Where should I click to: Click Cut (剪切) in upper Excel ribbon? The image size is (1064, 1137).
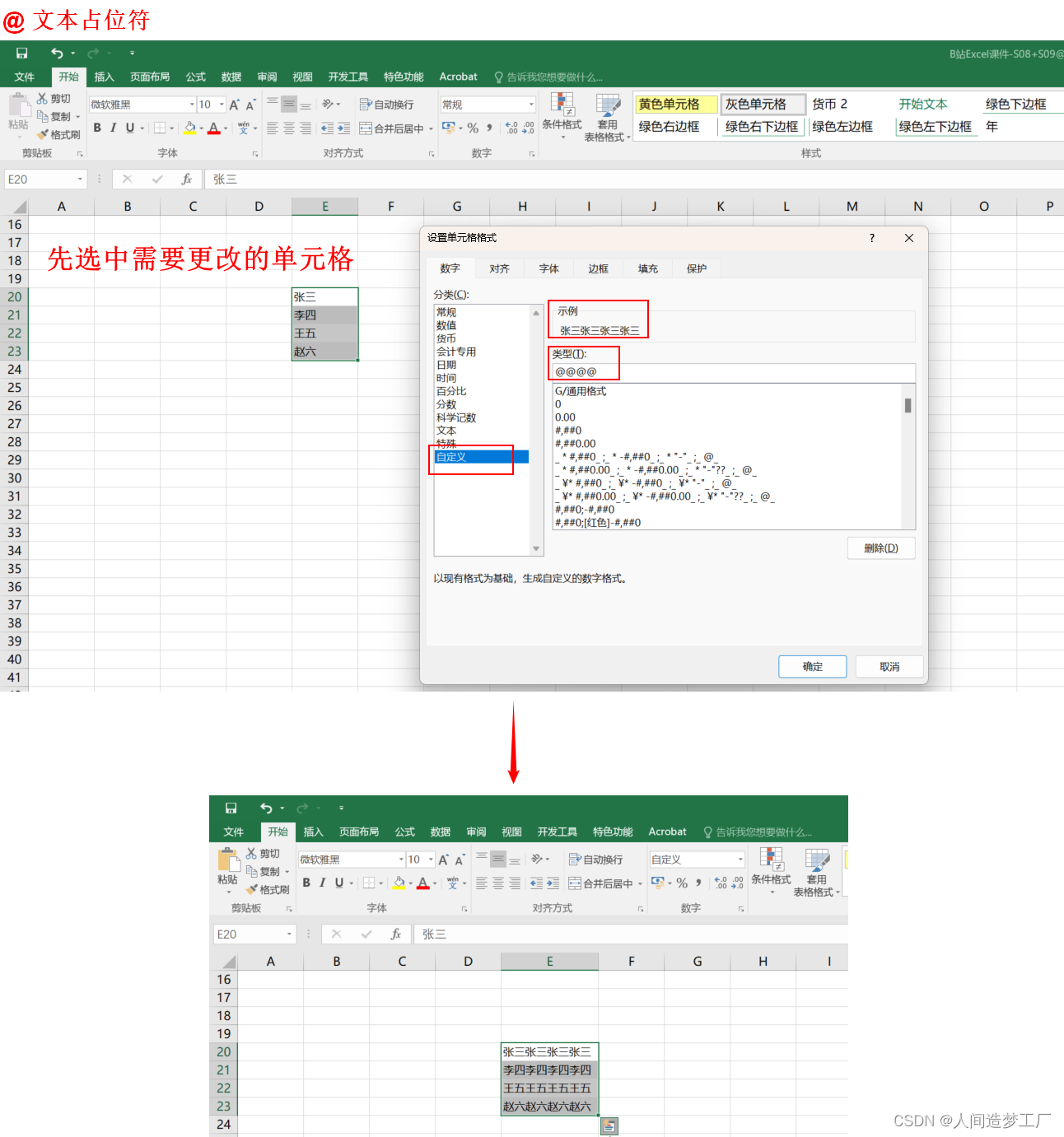[54, 99]
